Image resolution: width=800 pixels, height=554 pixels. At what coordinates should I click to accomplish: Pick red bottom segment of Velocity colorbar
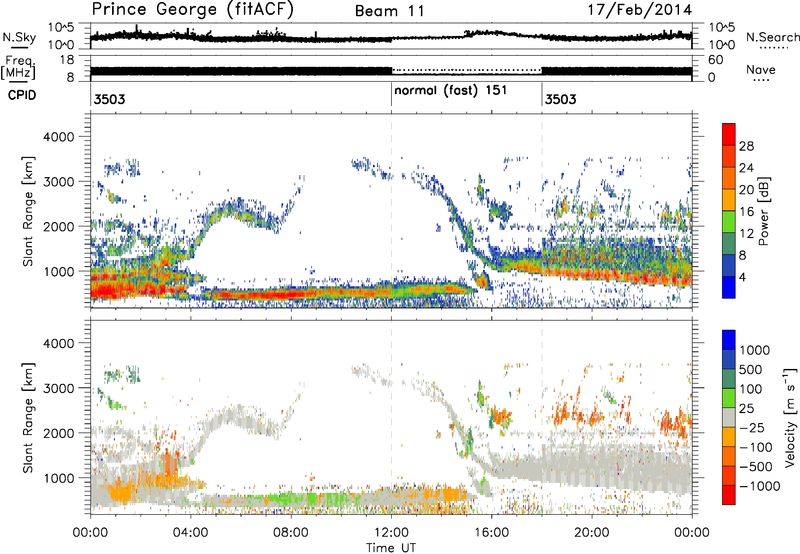[729, 495]
